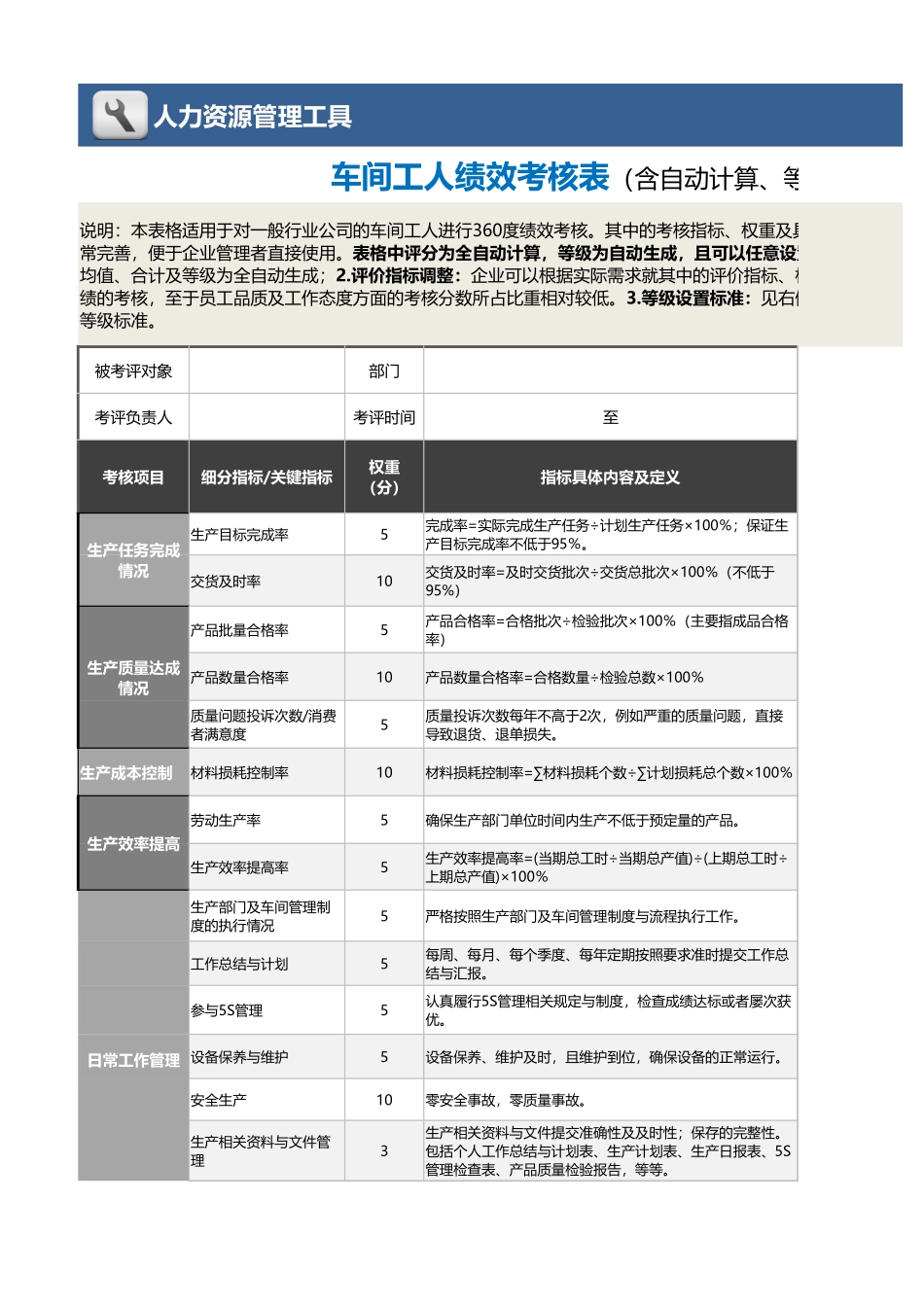The width and height of the screenshot is (924, 1307).
Task: Select the 生产相关资料与文件管理 cell
Action: (x=267, y=1150)
